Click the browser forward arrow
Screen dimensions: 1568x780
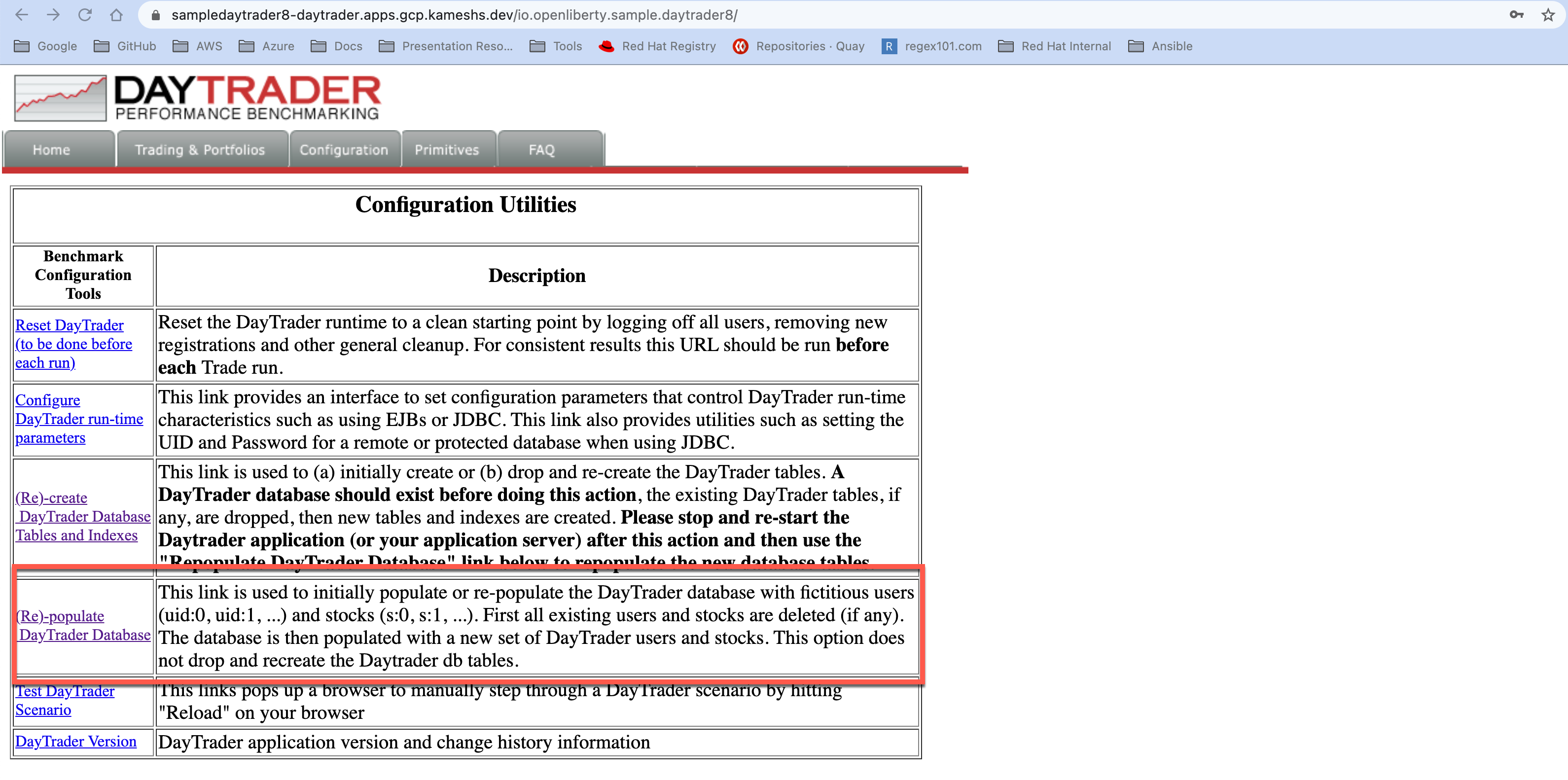(54, 15)
